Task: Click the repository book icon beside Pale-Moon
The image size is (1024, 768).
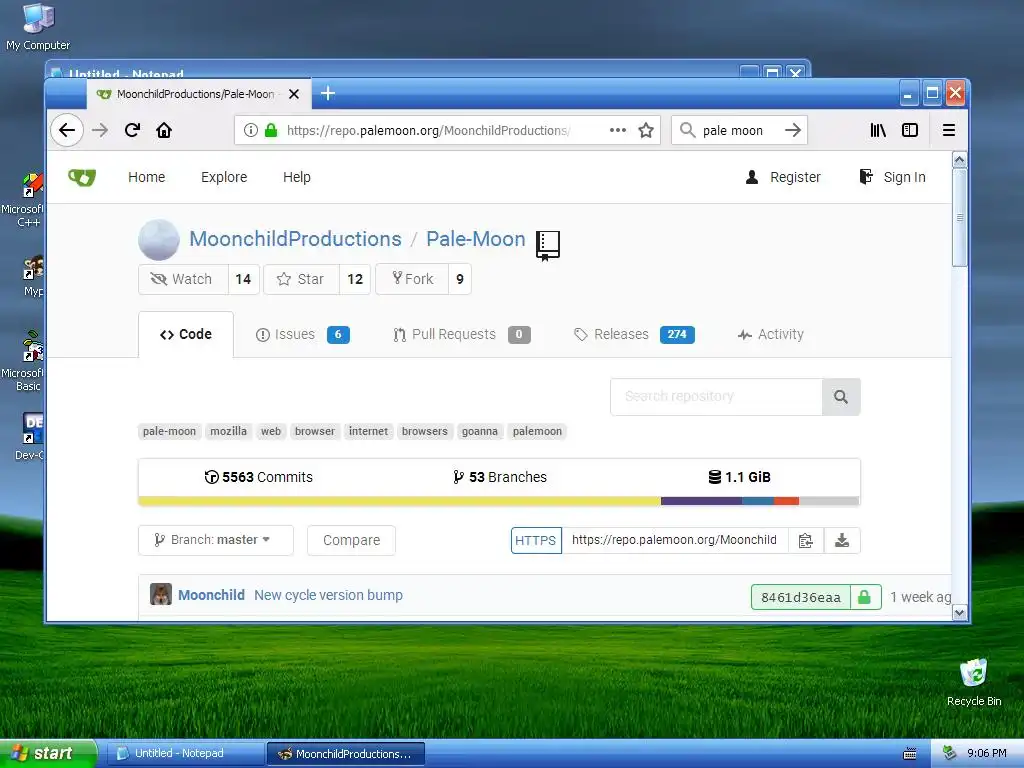Action: [x=547, y=246]
